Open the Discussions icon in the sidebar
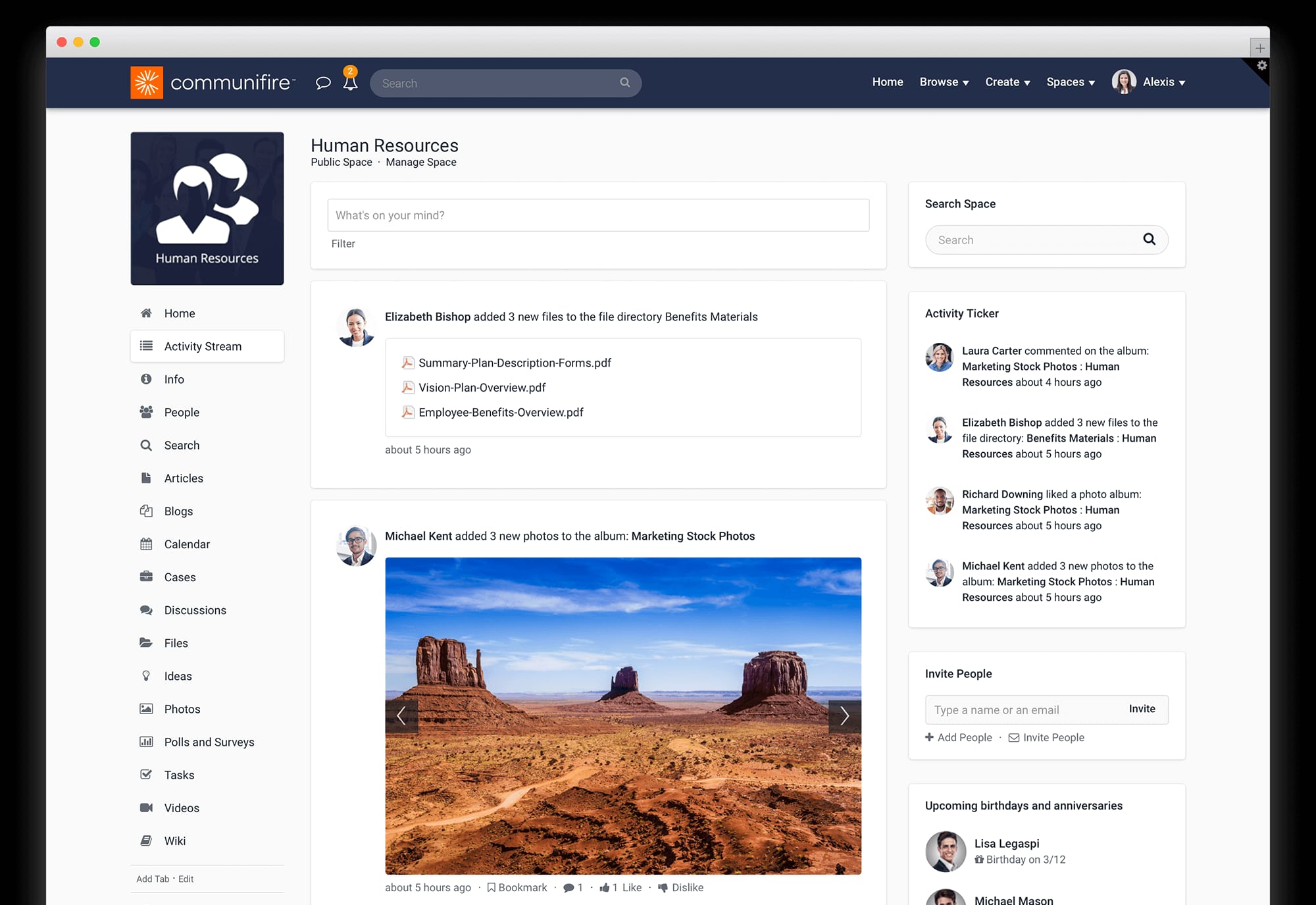The image size is (1316, 905). coord(146,609)
